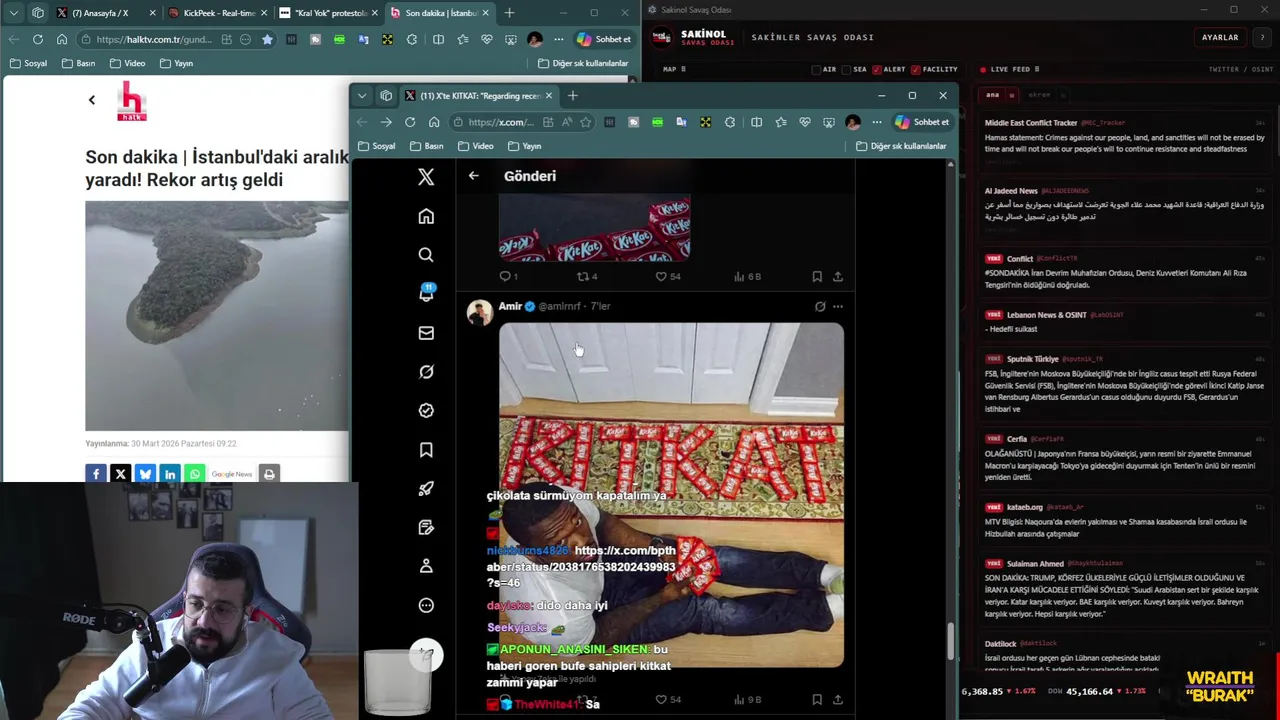Open X More circle icon in sidebar
This screenshot has width=1280, height=720.
(426, 605)
